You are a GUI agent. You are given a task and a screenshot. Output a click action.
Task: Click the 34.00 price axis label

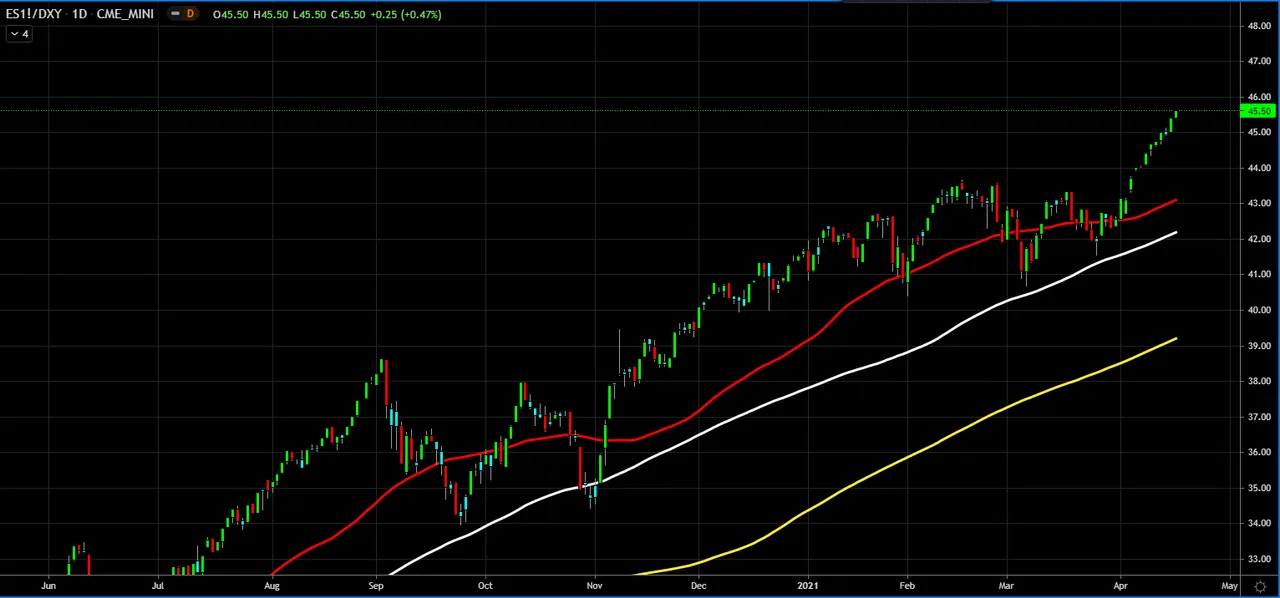coord(1259,523)
